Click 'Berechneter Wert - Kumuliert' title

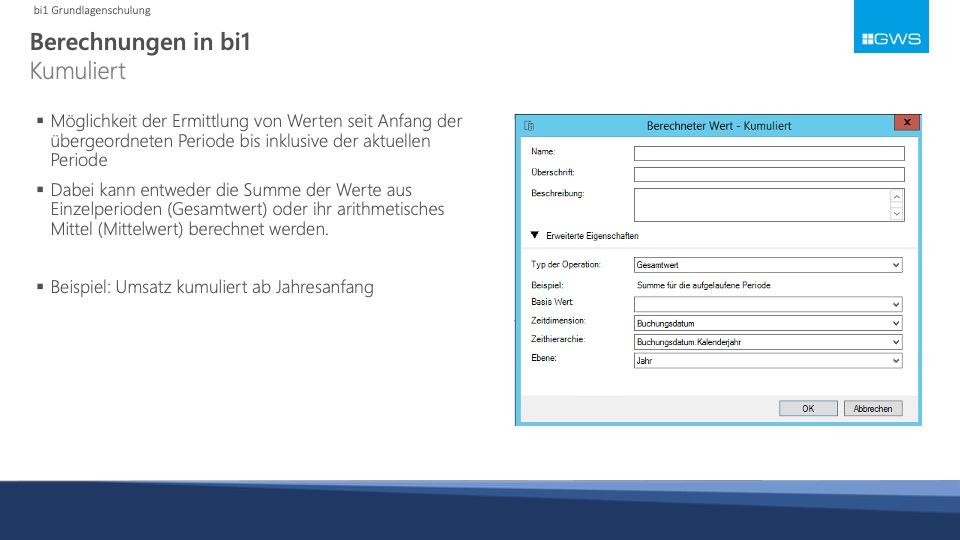[719, 126]
